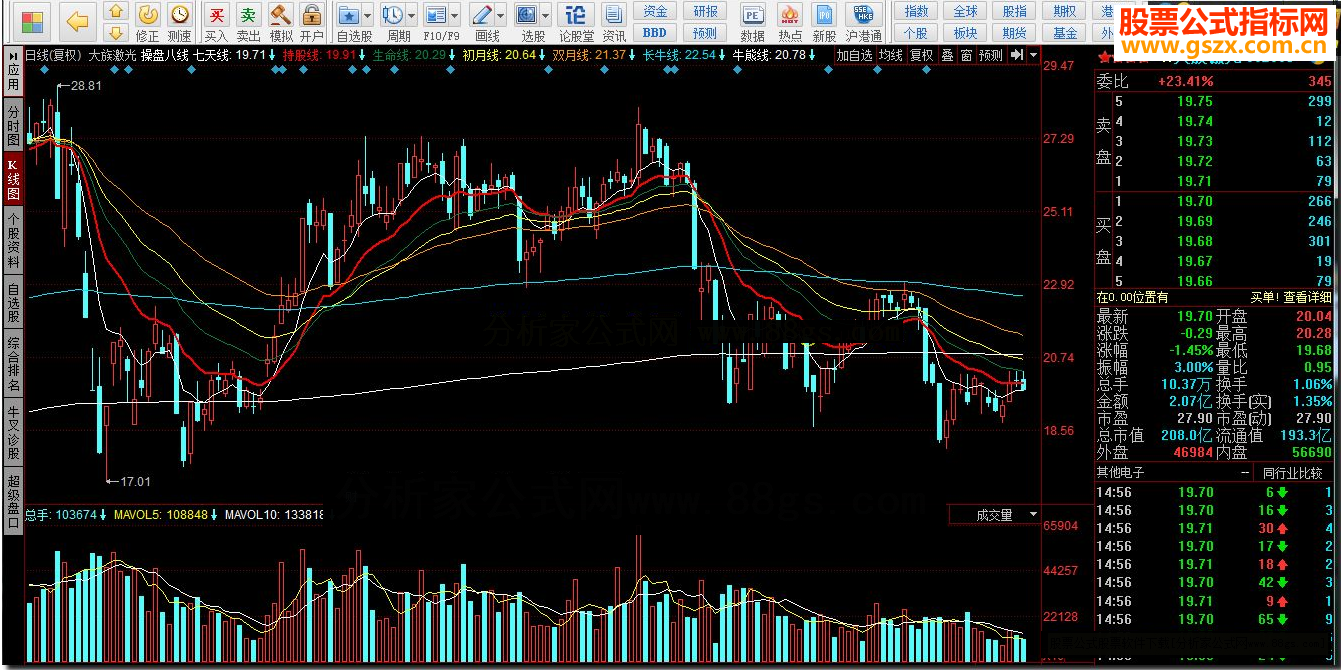Click the 周期 period clock icon
This screenshot has width=1341, height=670.
pyautogui.click(x=393, y=15)
